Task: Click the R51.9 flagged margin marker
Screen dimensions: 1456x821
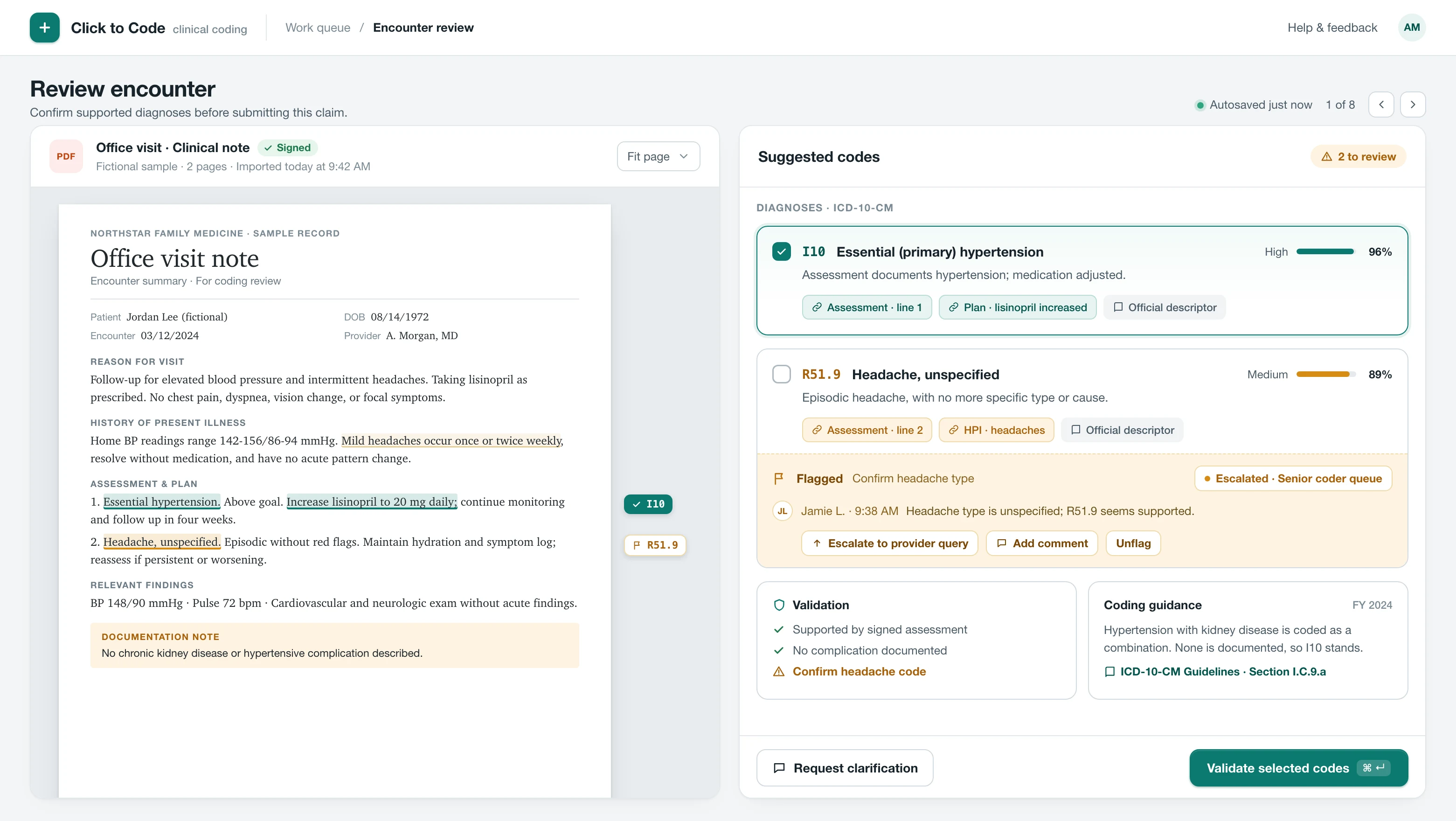Action: [x=654, y=545]
